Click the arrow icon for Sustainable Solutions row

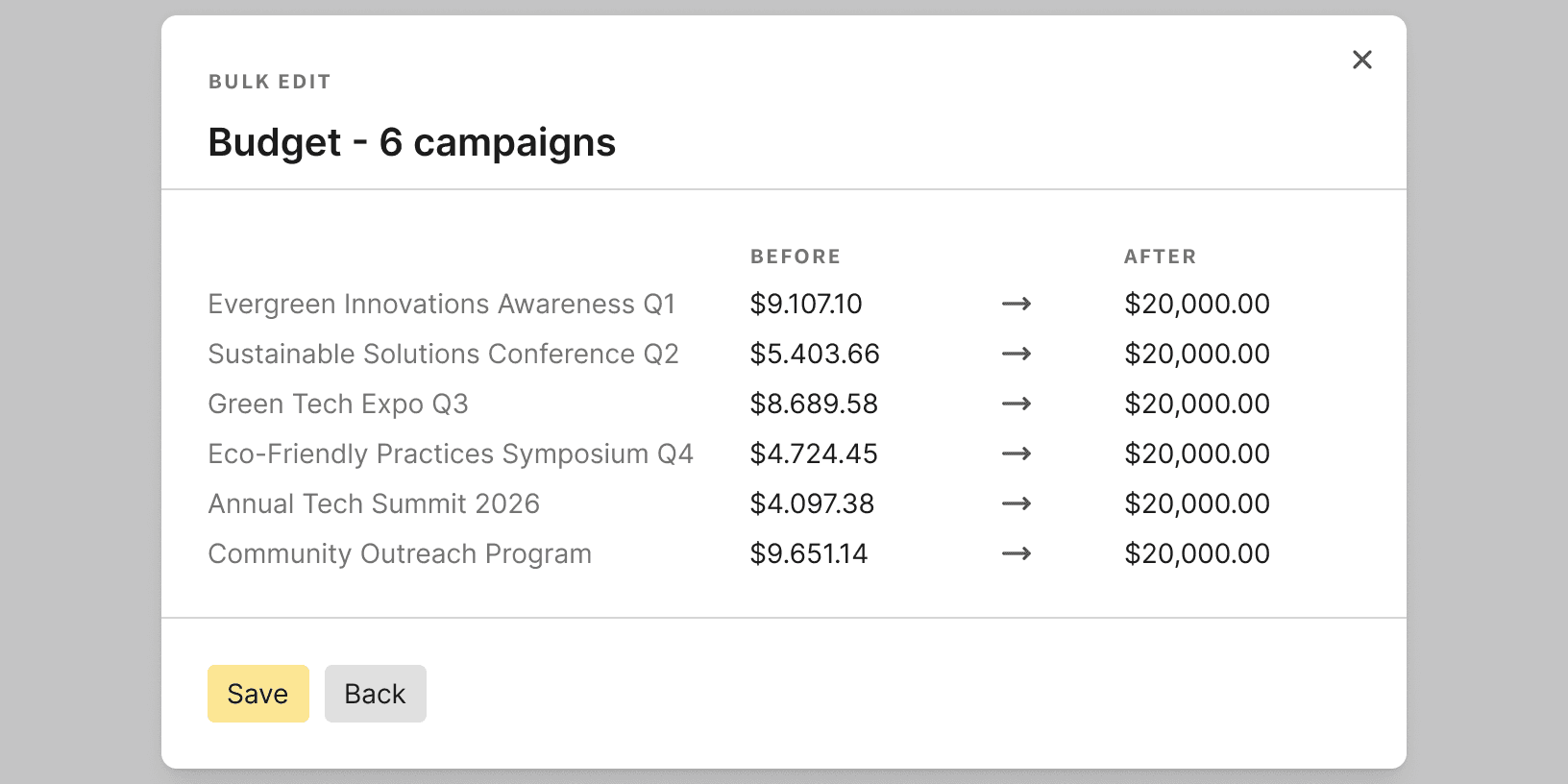coord(1017,354)
